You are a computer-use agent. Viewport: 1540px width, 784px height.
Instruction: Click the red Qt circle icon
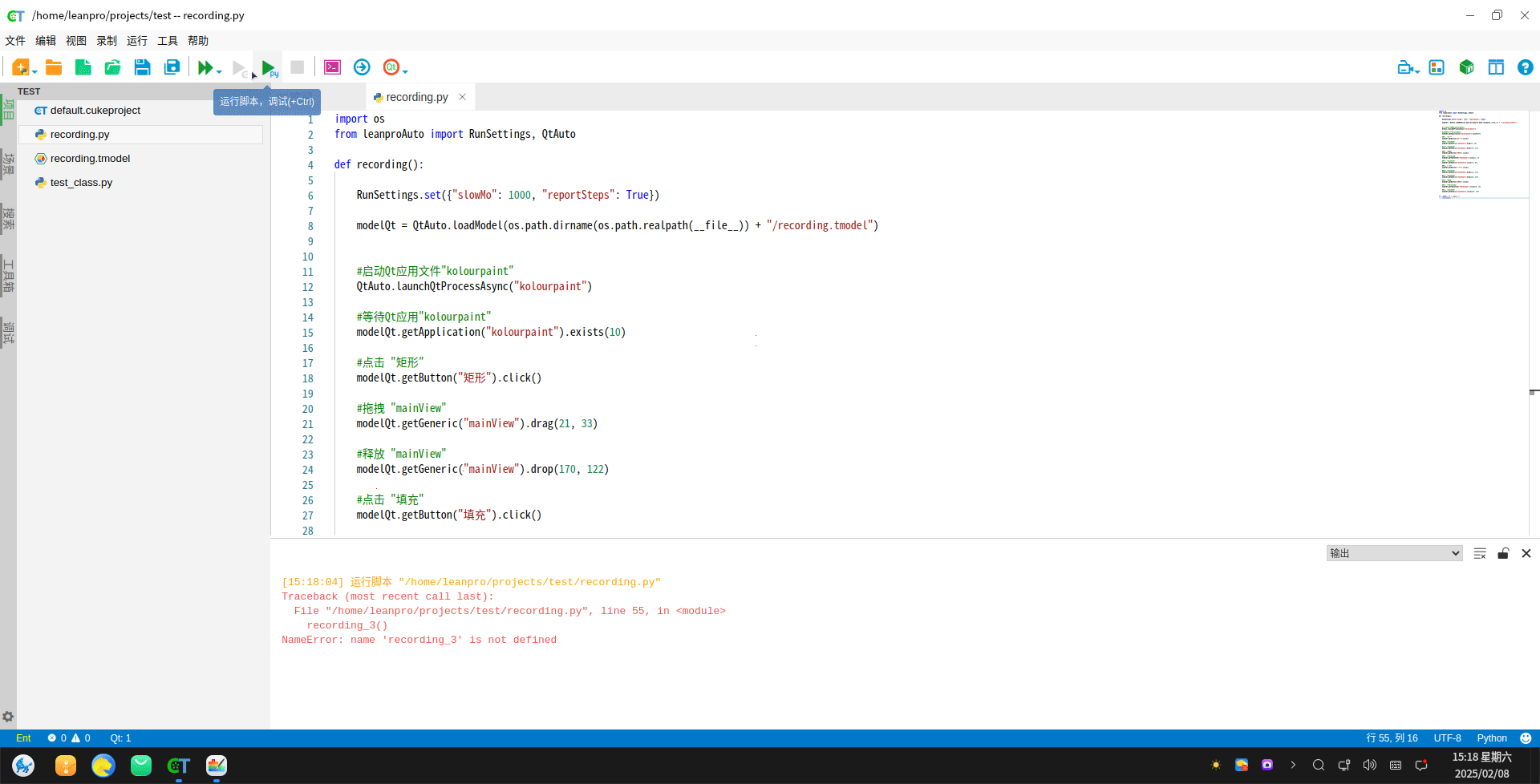click(x=391, y=67)
